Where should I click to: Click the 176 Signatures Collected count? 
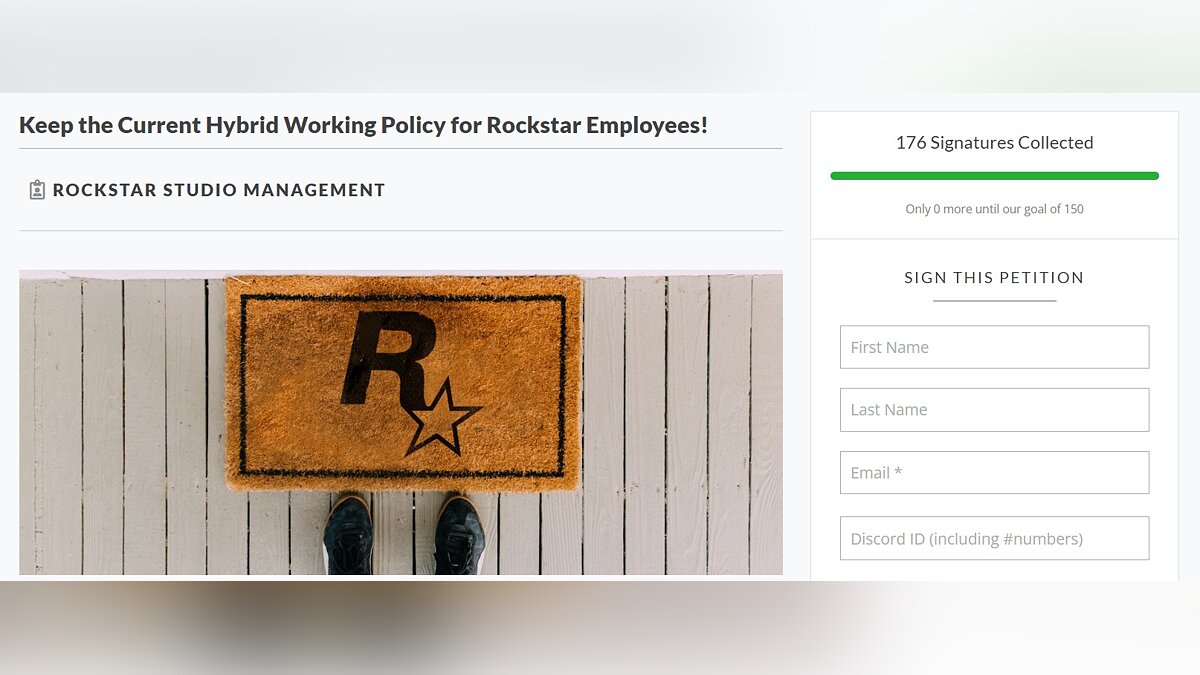(x=994, y=143)
